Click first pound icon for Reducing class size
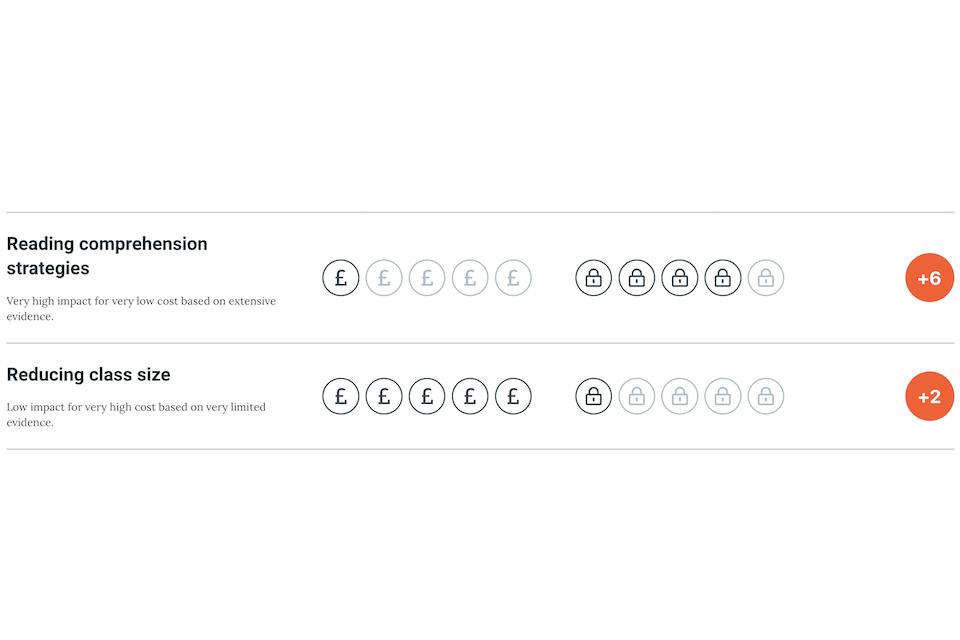 (340, 397)
